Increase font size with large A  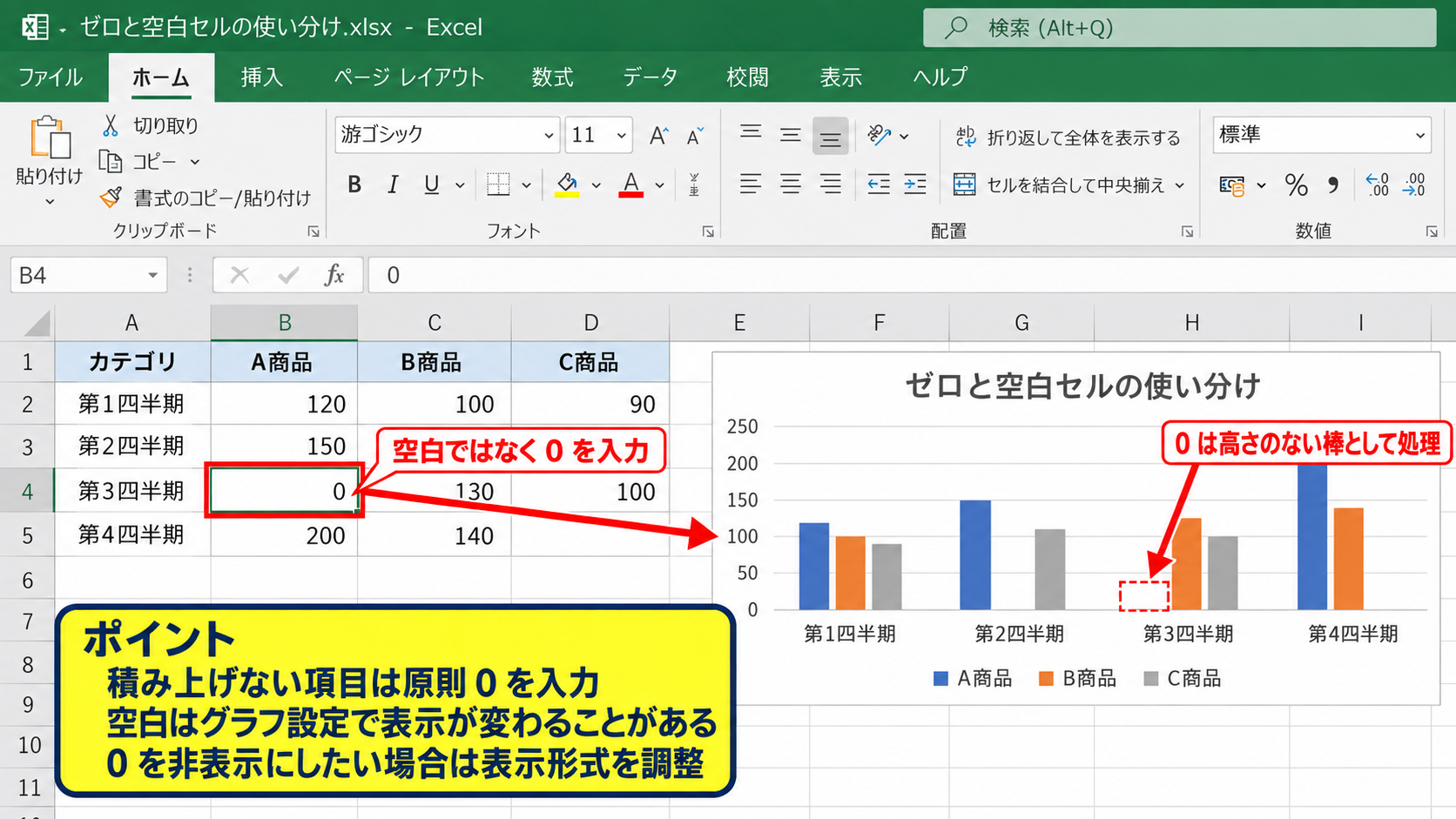coord(658,135)
